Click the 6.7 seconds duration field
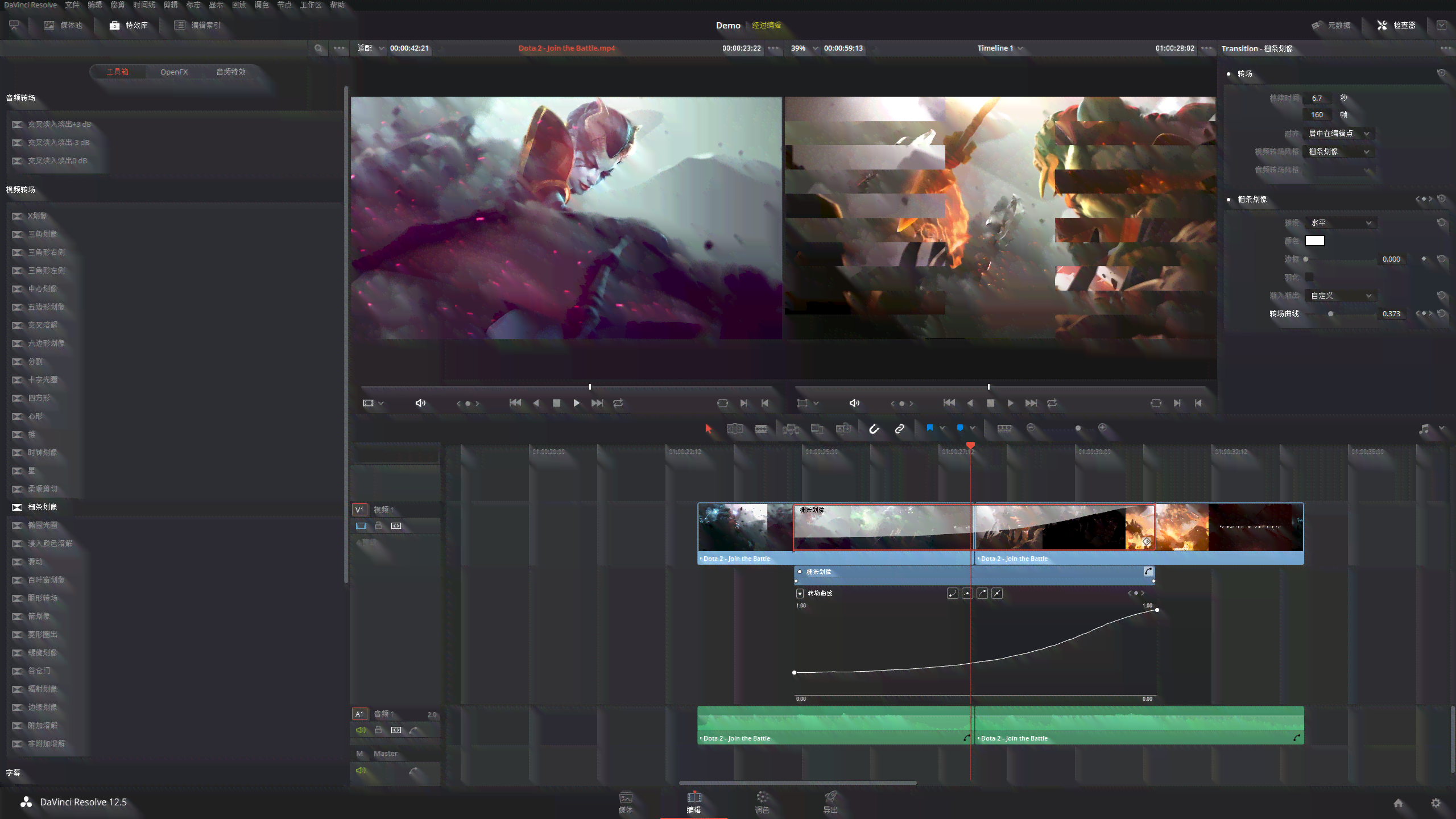This screenshot has height=819, width=1456. 1317,98
